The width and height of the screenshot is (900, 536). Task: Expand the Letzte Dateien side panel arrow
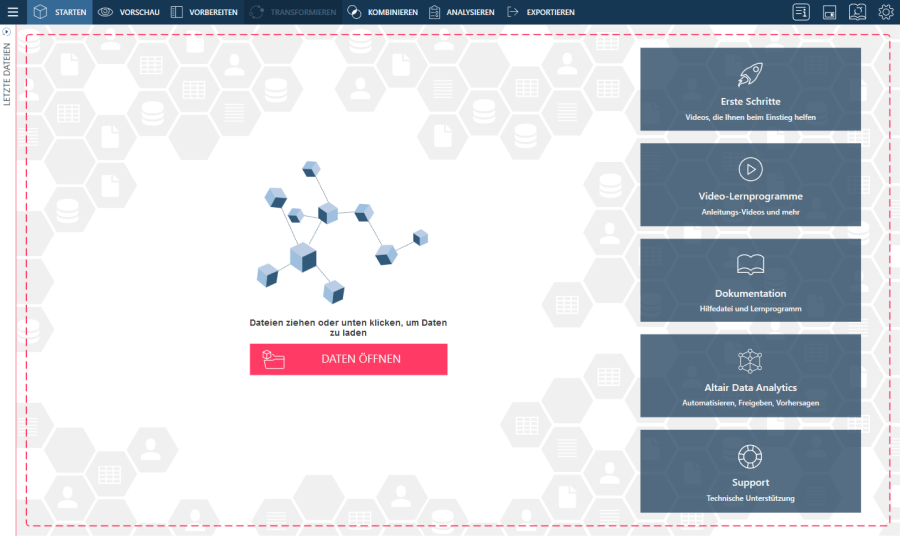(x=7, y=32)
